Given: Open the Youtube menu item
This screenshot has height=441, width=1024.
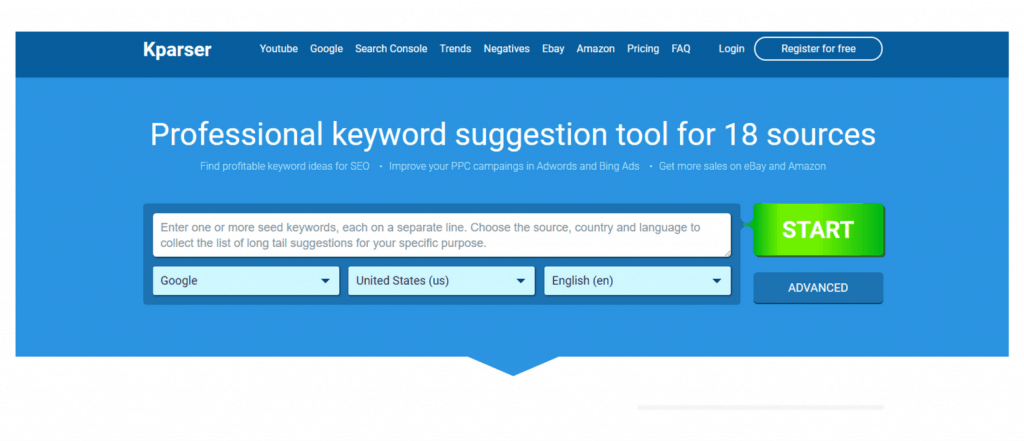Looking at the screenshot, I should [278, 49].
